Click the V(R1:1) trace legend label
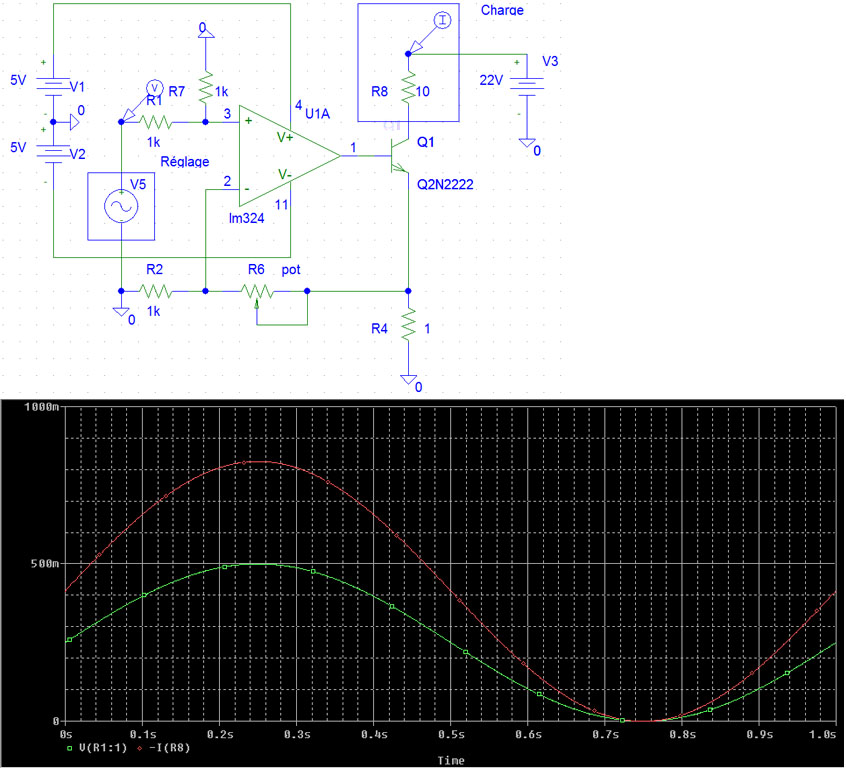Viewport: 846px width, 768px height. (x=102, y=747)
